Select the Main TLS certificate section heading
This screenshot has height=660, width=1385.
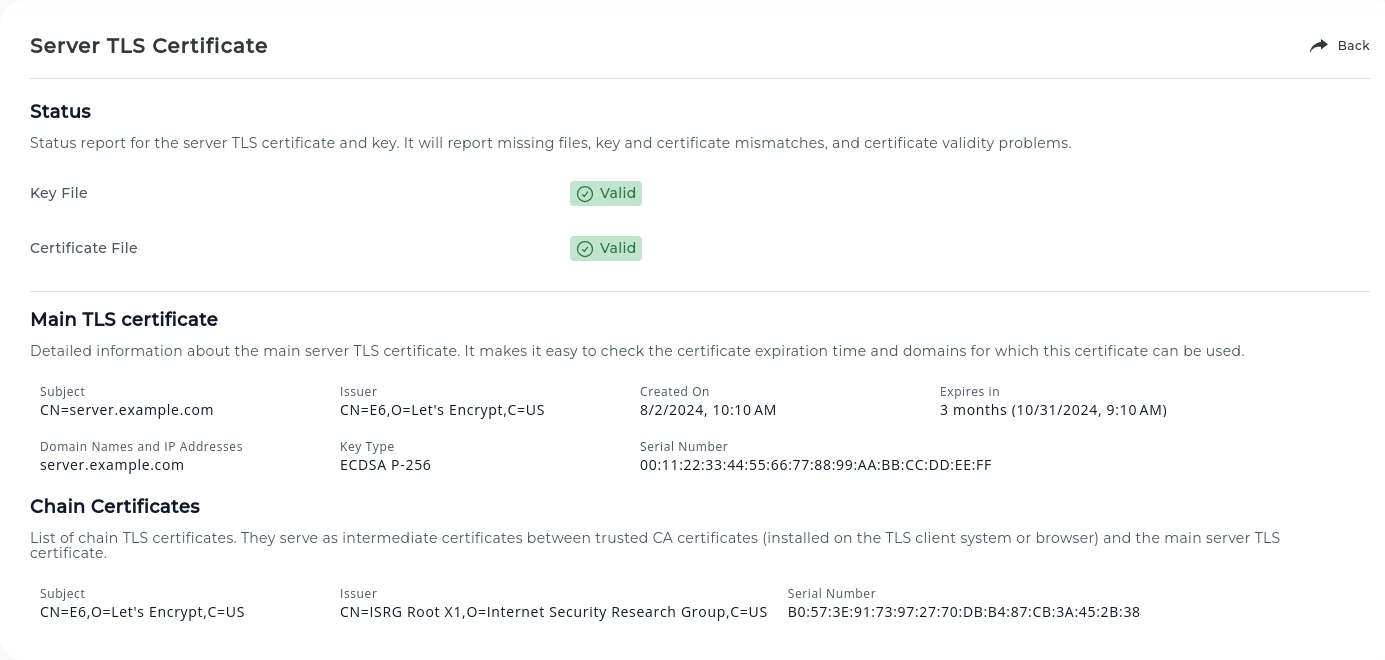pyautogui.click(x=124, y=319)
